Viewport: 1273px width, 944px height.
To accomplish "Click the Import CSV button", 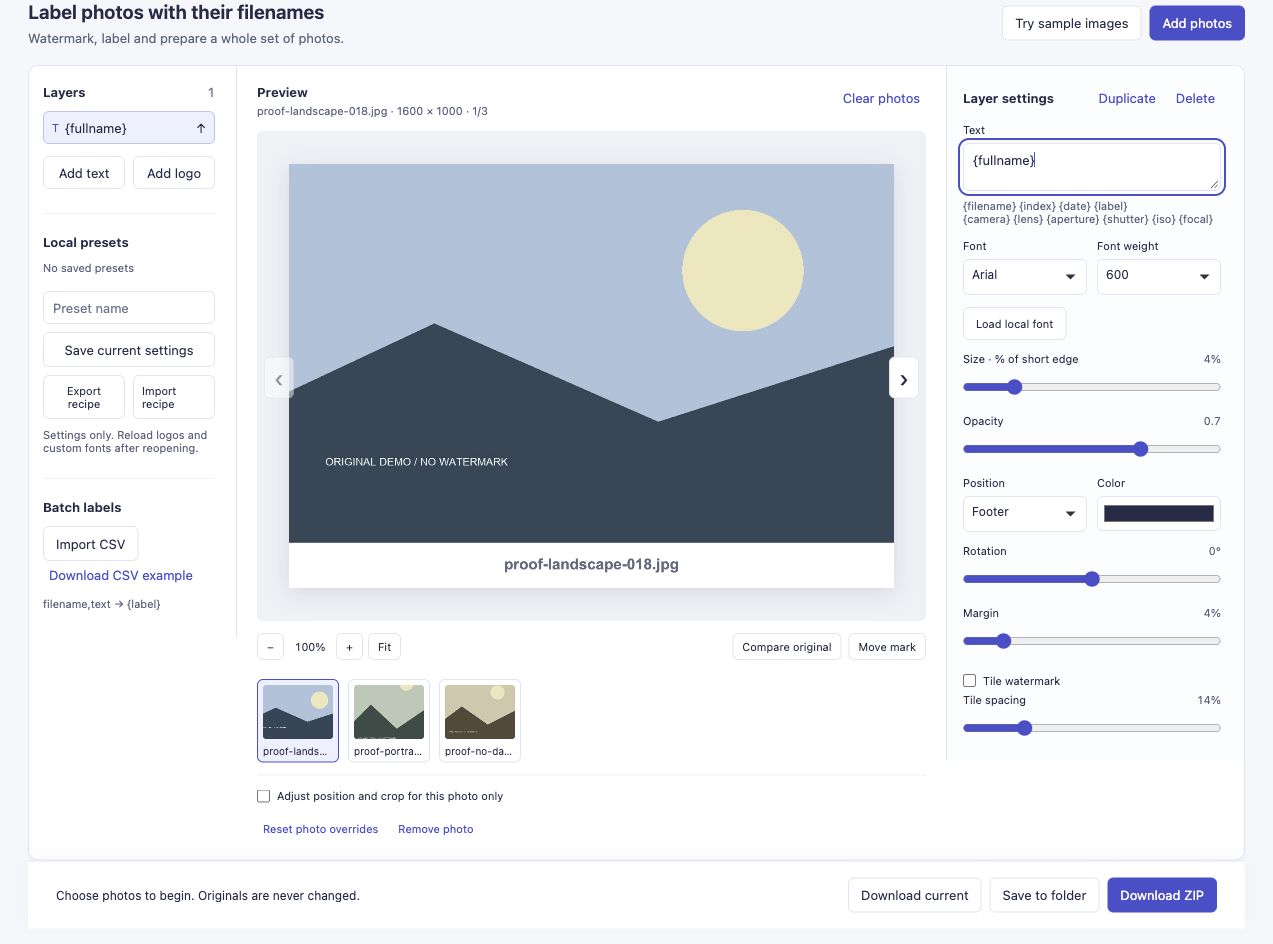I will (x=91, y=544).
